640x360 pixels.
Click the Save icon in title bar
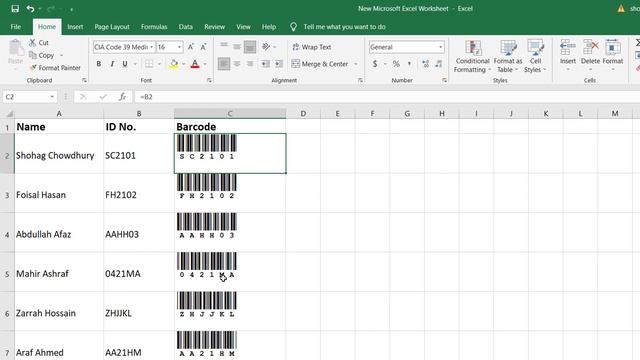pyautogui.click(x=15, y=9)
